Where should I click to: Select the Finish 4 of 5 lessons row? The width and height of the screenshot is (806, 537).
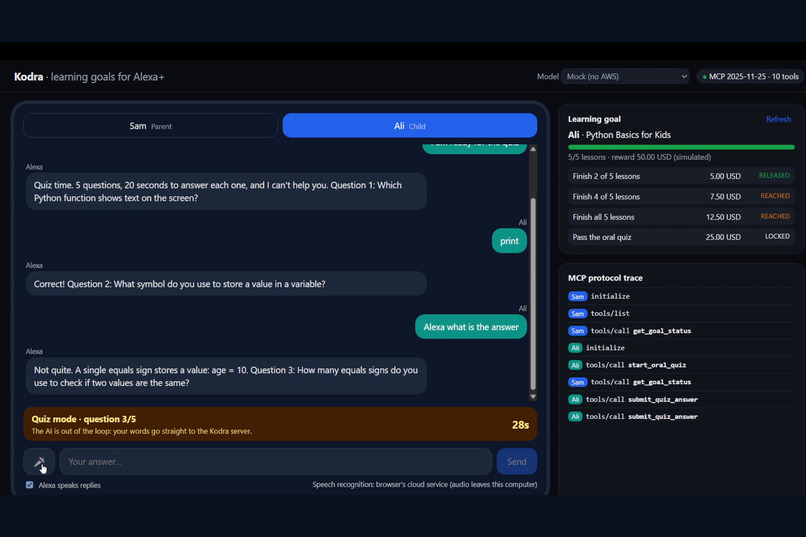(681, 197)
